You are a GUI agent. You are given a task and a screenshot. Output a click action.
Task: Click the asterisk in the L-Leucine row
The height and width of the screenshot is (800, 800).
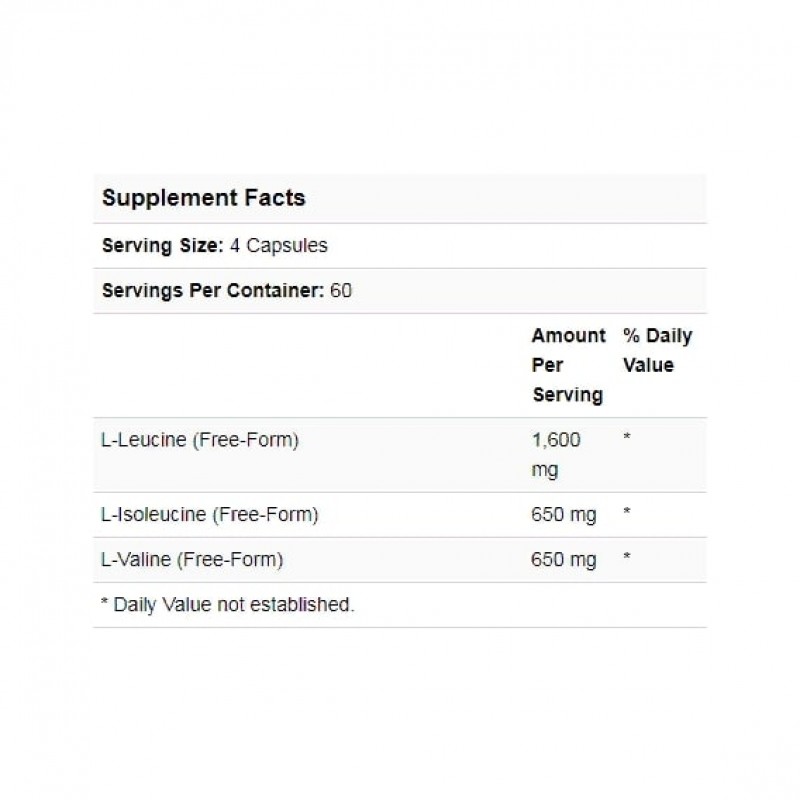coord(627,438)
